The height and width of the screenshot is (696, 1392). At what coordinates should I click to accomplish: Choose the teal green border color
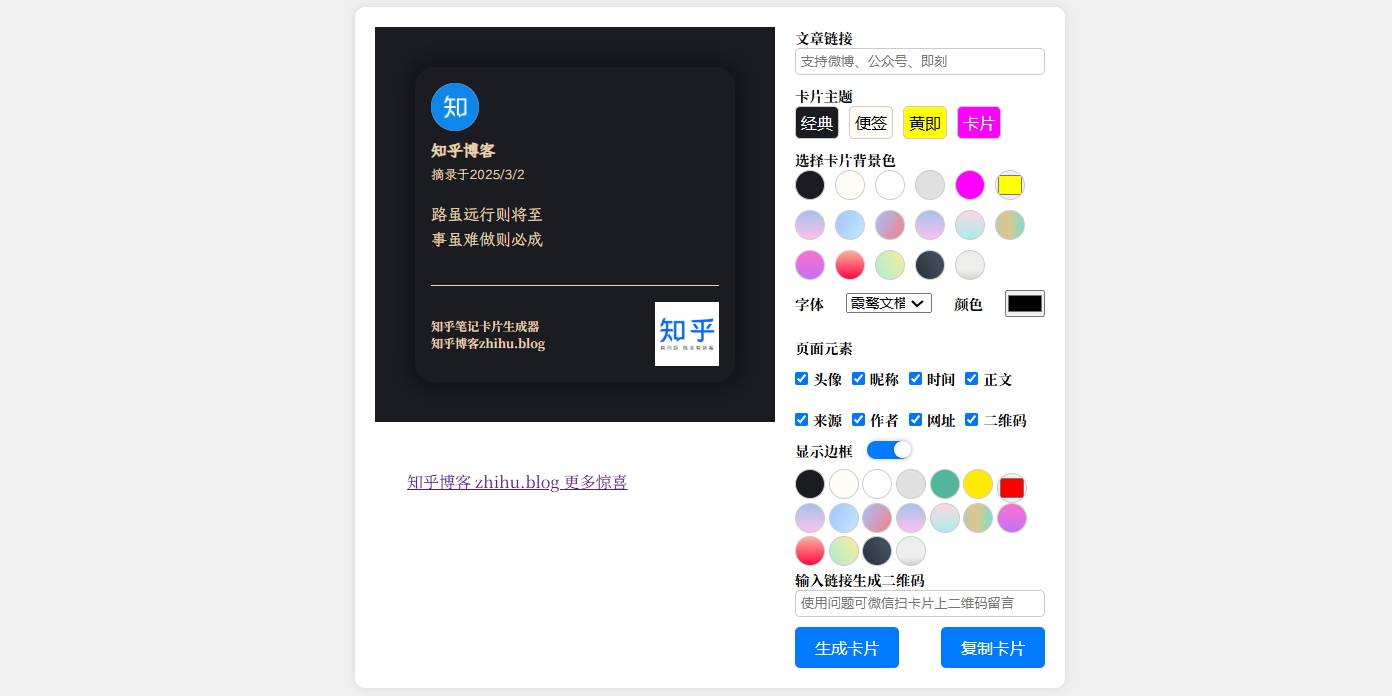[x=944, y=484]
